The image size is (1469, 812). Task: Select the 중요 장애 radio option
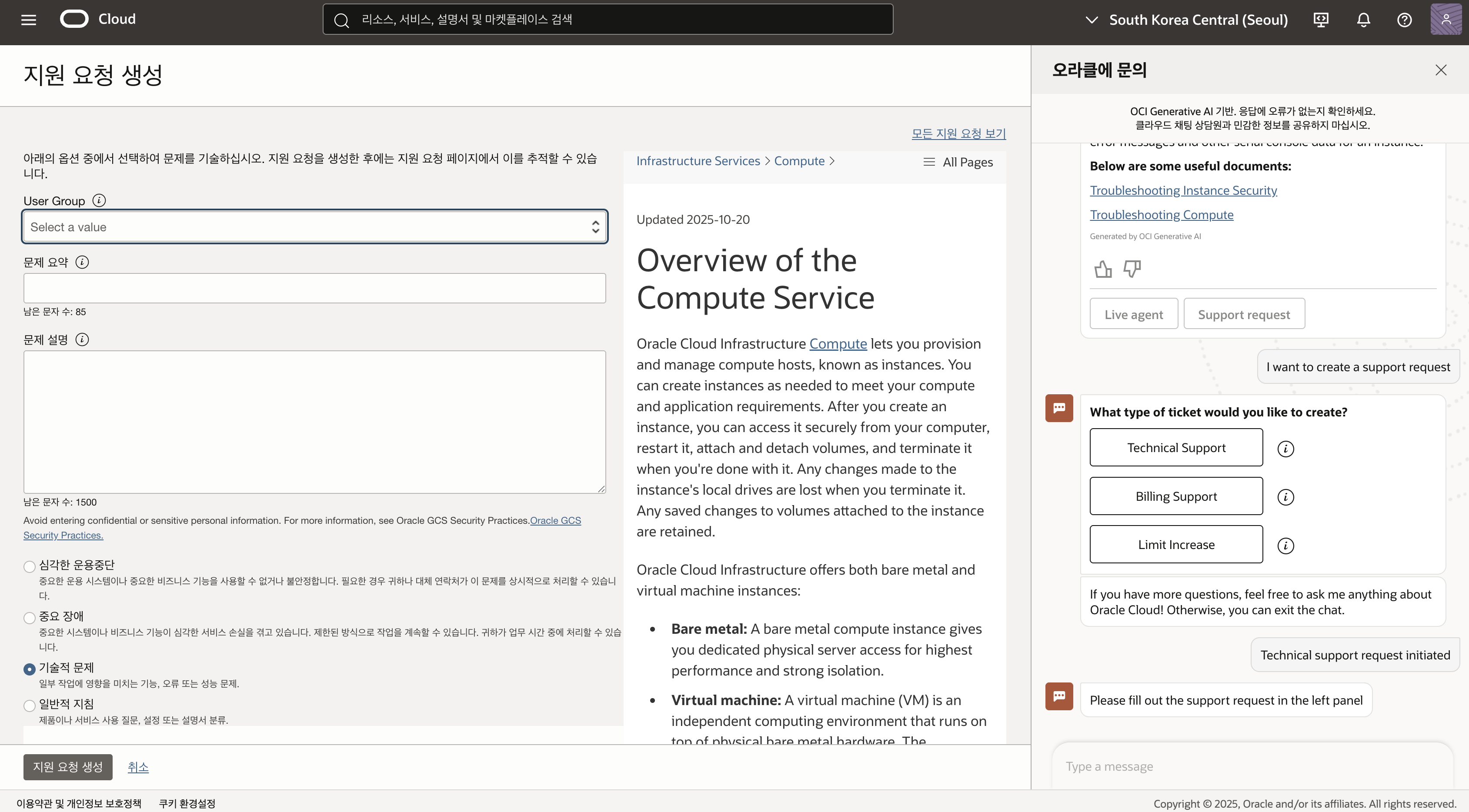pos(30,618)
